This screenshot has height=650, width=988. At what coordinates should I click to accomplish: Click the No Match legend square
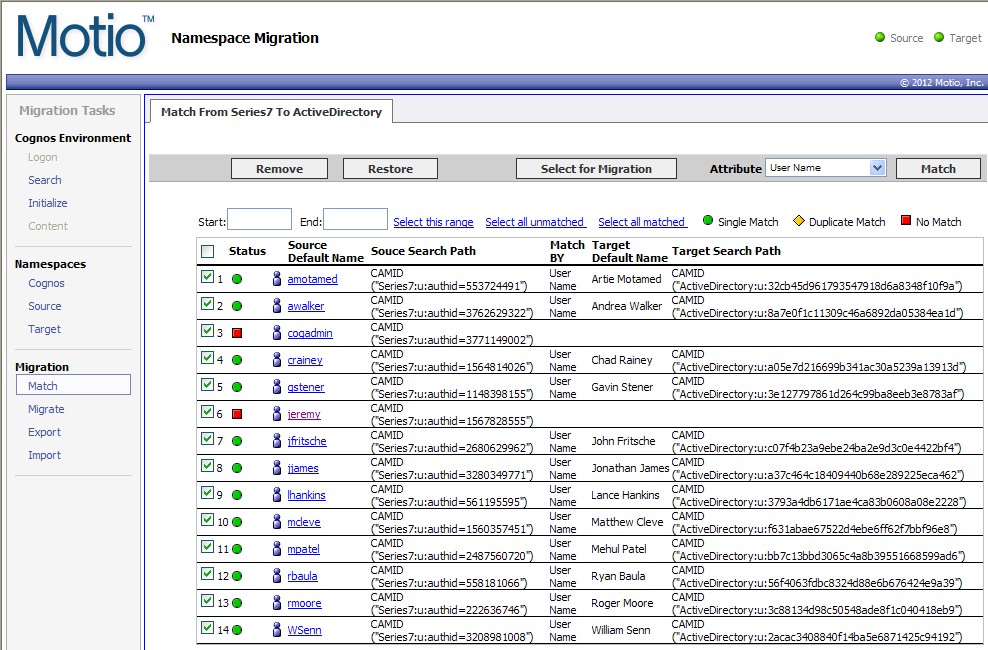coord(906,220)
